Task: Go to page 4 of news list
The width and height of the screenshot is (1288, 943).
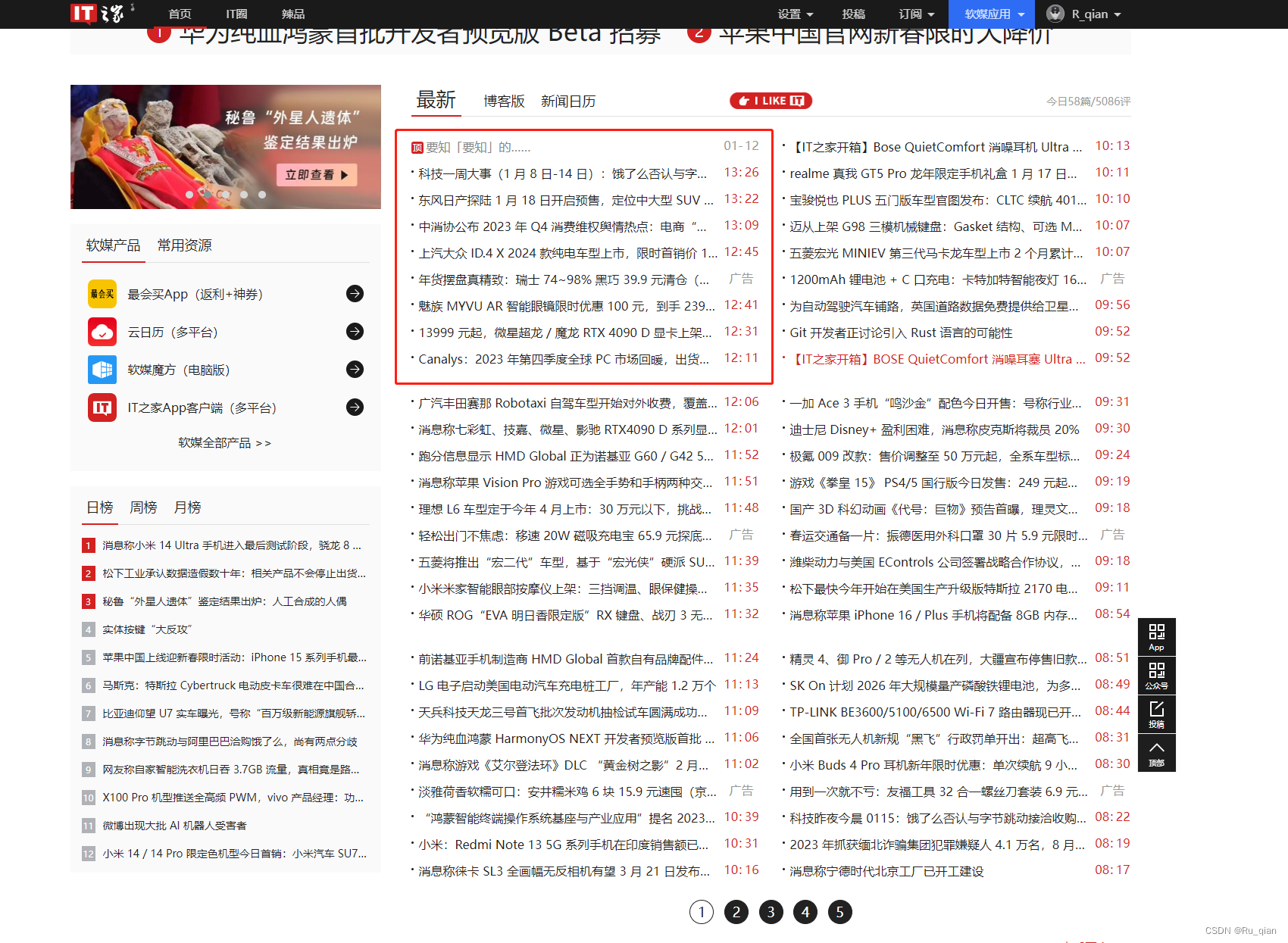Action: (x=805, y=912)
